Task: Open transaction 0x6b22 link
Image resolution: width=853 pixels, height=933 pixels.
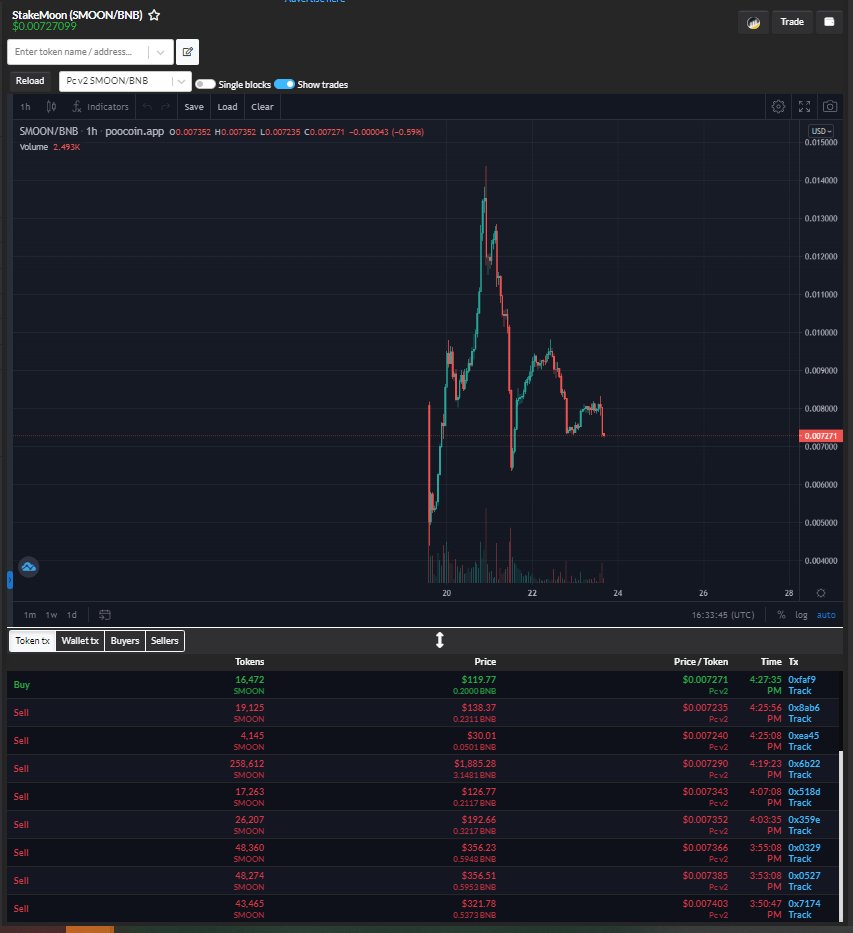Action: pos(804,763)
